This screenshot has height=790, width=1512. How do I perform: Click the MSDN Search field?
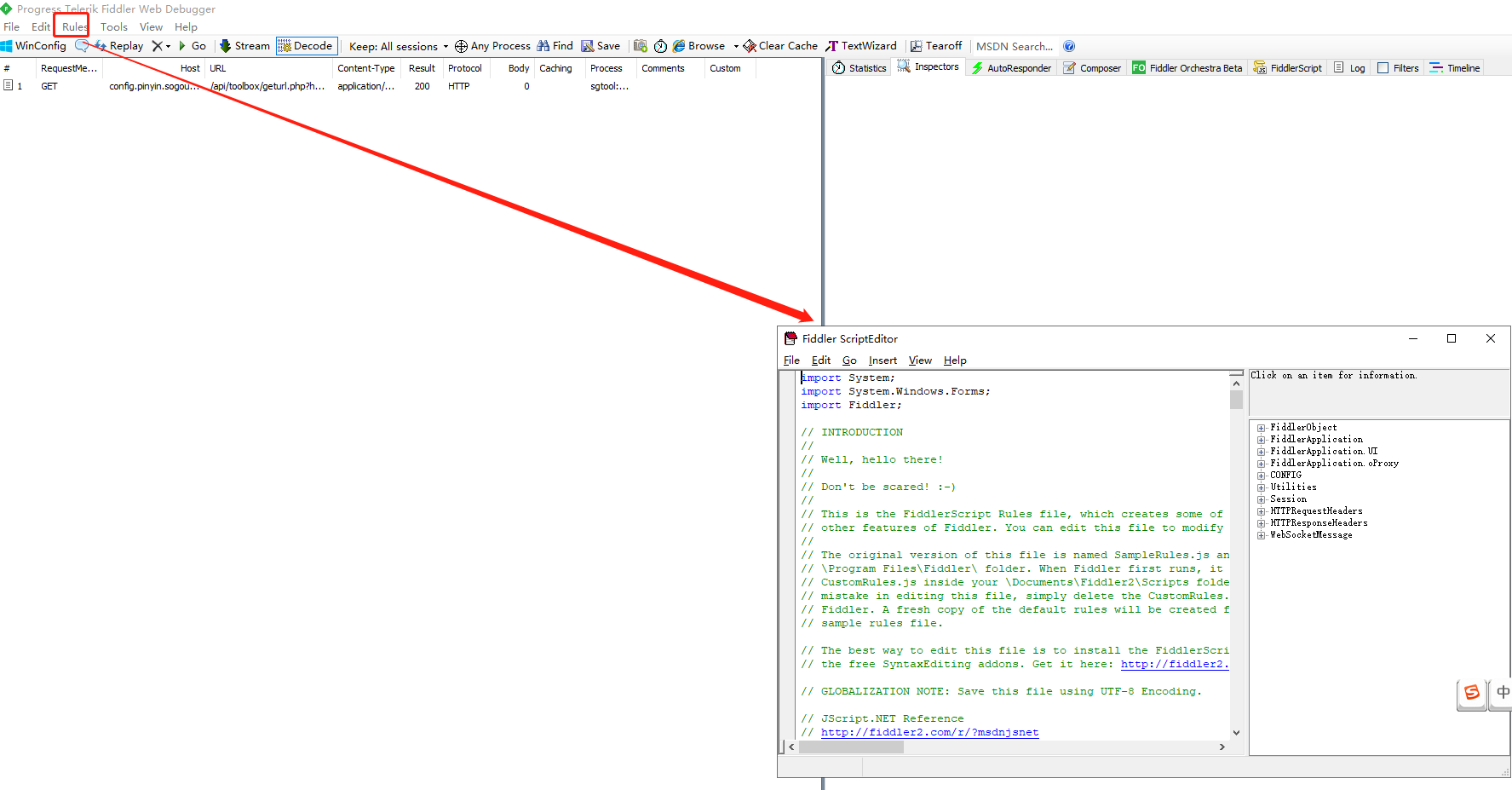(1015, 47)
